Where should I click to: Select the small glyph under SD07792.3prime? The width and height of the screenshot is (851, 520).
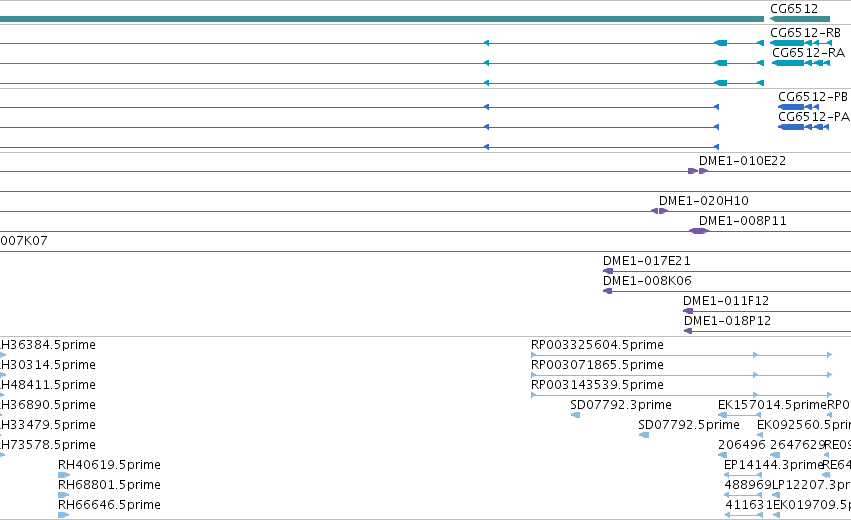(x=575, y=415)
